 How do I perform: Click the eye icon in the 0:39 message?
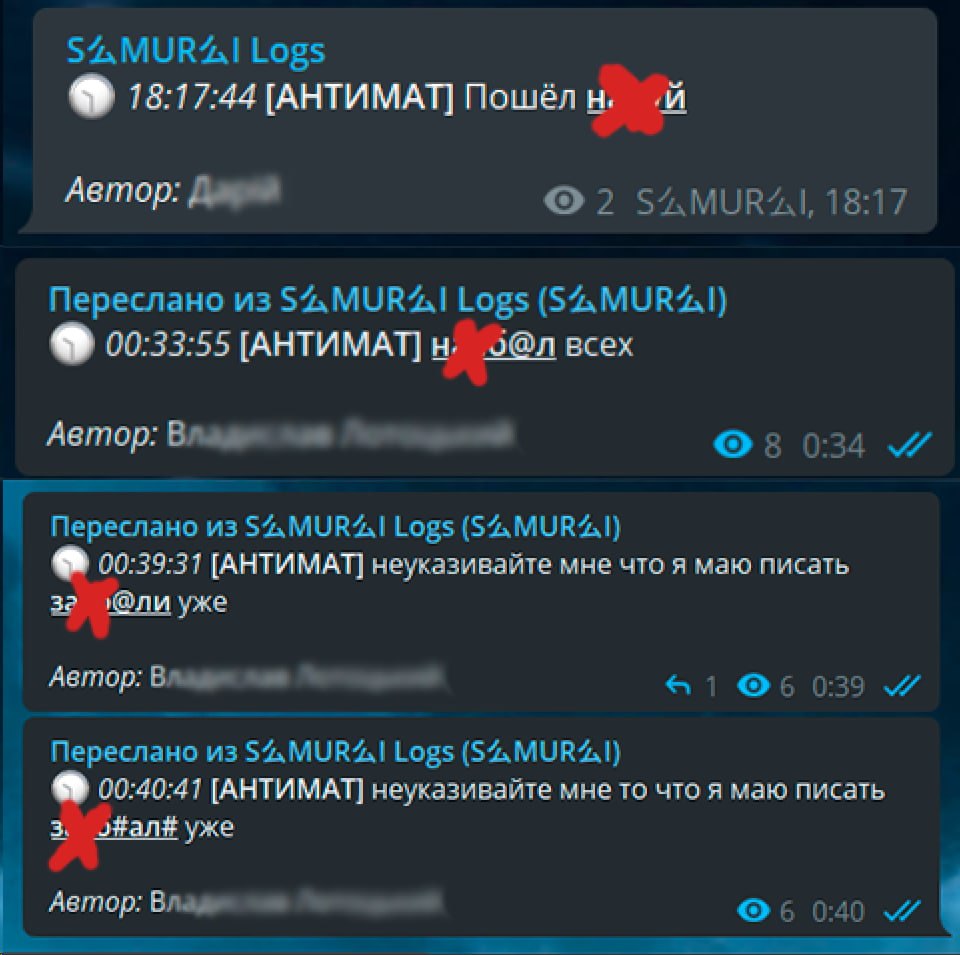pos(754,686)
